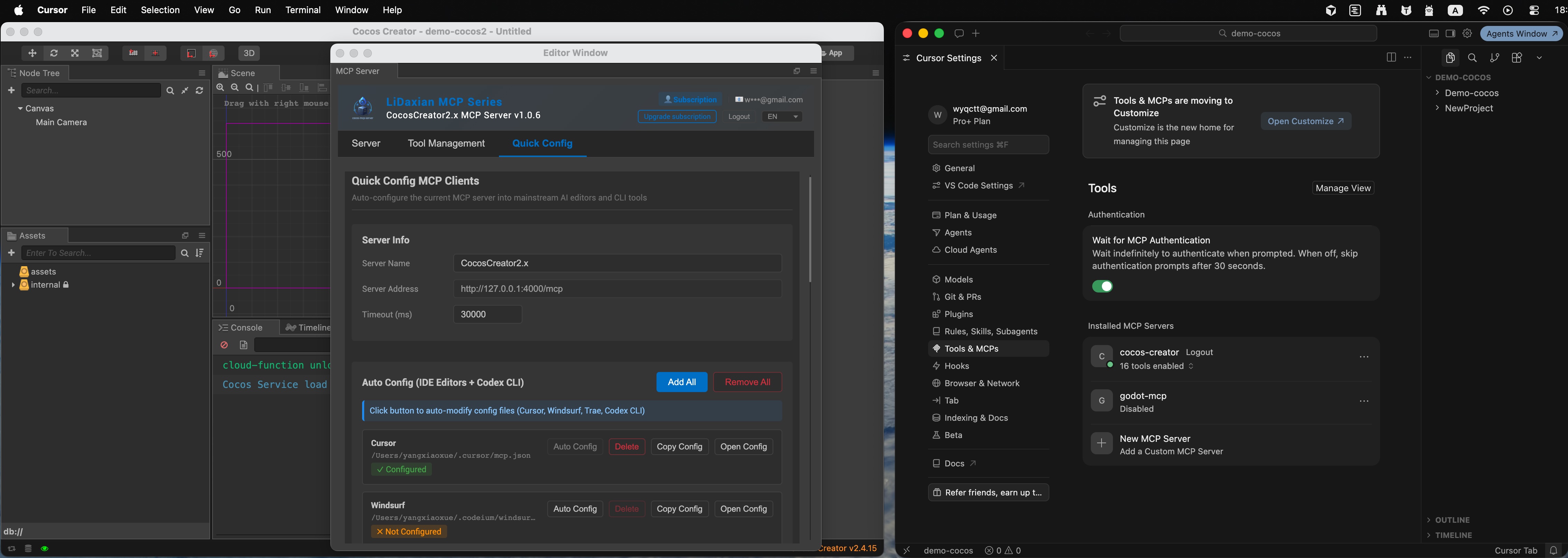The height and width of the screenshot is (558, 1568).
Task: Open Tools & MCPs settings section
Action: click(x=989, y=348)
